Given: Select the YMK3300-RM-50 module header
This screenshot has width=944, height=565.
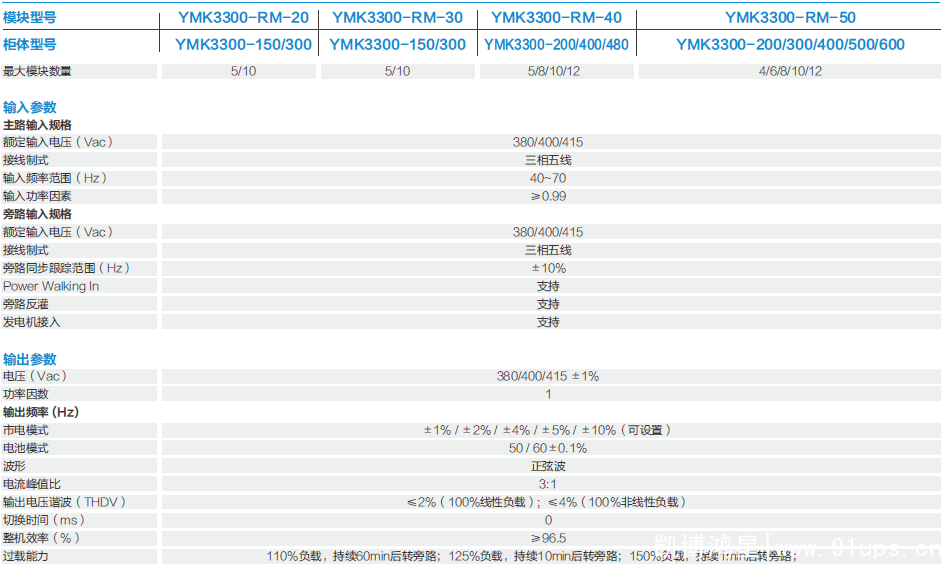Looking at the screenshot, I should (x=790, y=17).
